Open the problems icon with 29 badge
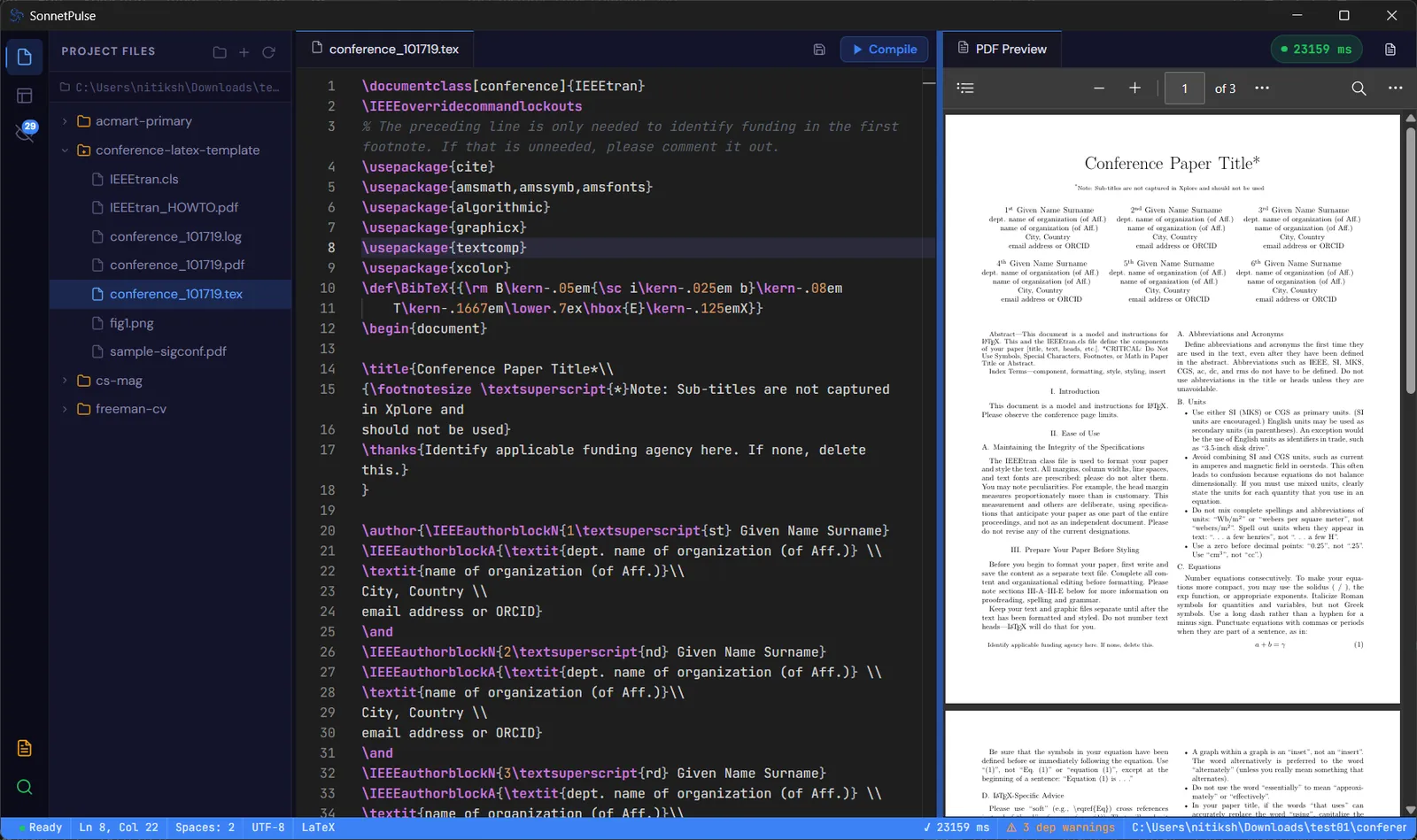Viewport: 1417px width, 840px height. click(x=25, y=132)
